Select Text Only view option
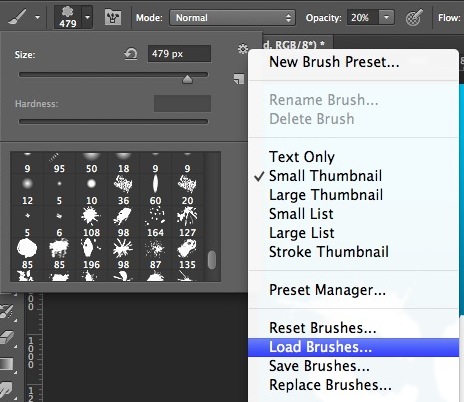This screenshot has height=402, width=464. pos(302,157)
